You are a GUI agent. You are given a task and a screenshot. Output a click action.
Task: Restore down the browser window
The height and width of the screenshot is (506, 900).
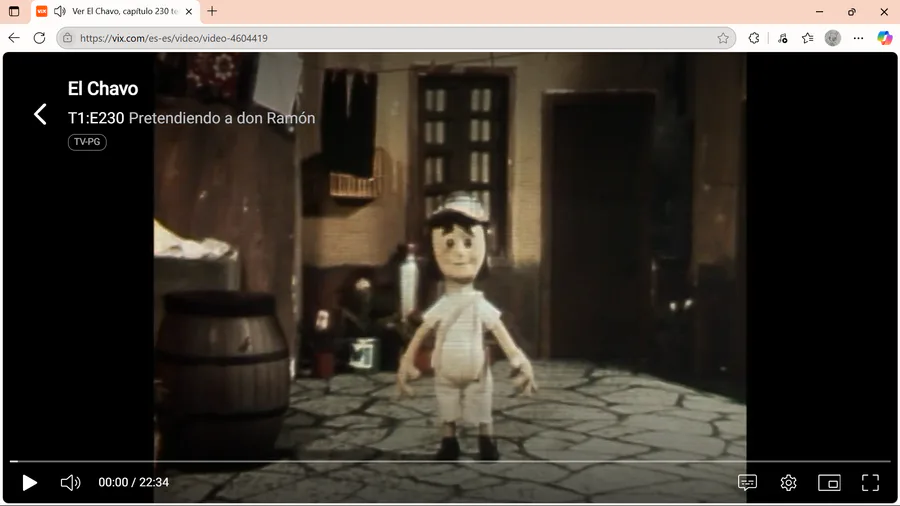(x=852, y=11)
